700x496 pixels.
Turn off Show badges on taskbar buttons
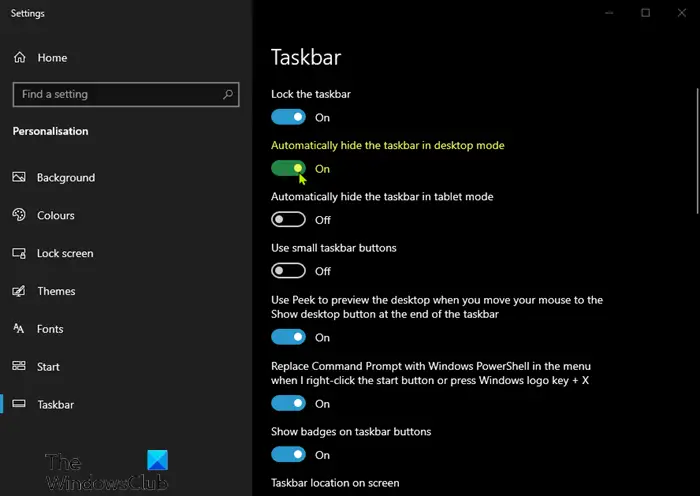(x=288, y=454)
